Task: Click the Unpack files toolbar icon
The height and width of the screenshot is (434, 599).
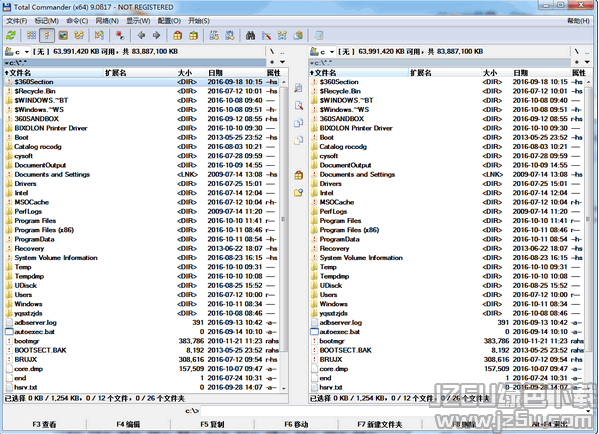Action: pyautogui.click(x=193, y=36)
